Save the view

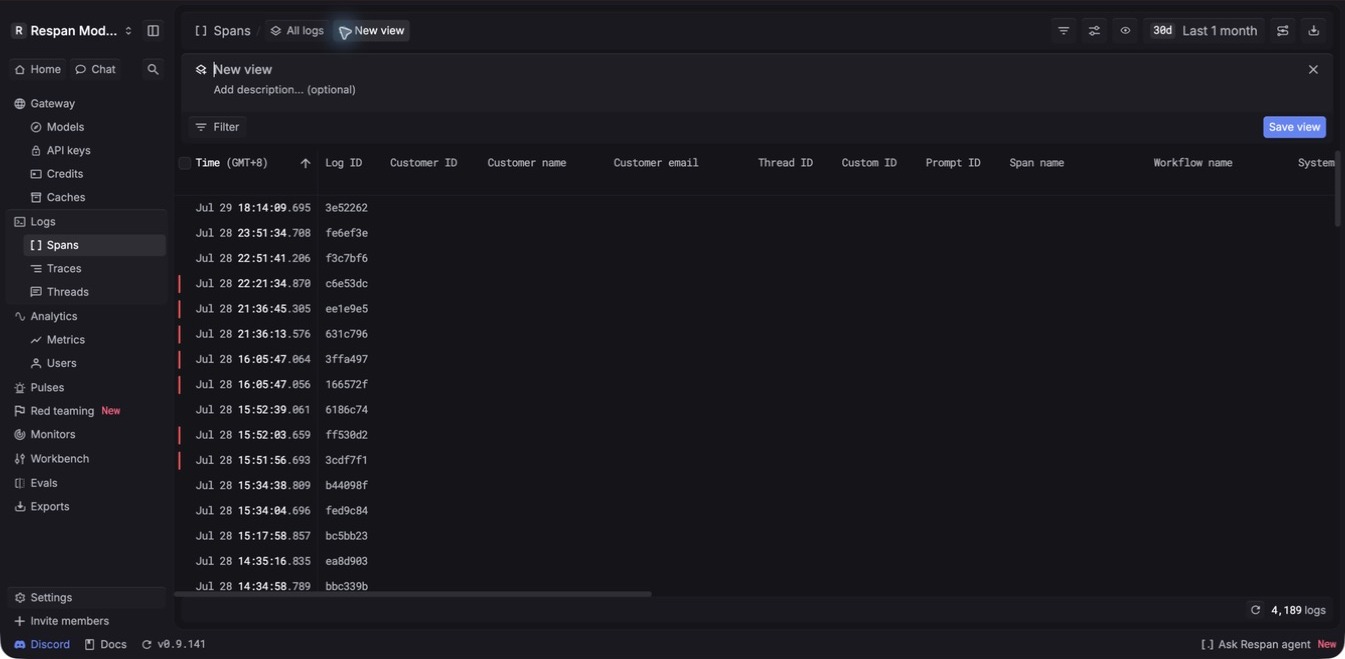(x=1294, y=127)
